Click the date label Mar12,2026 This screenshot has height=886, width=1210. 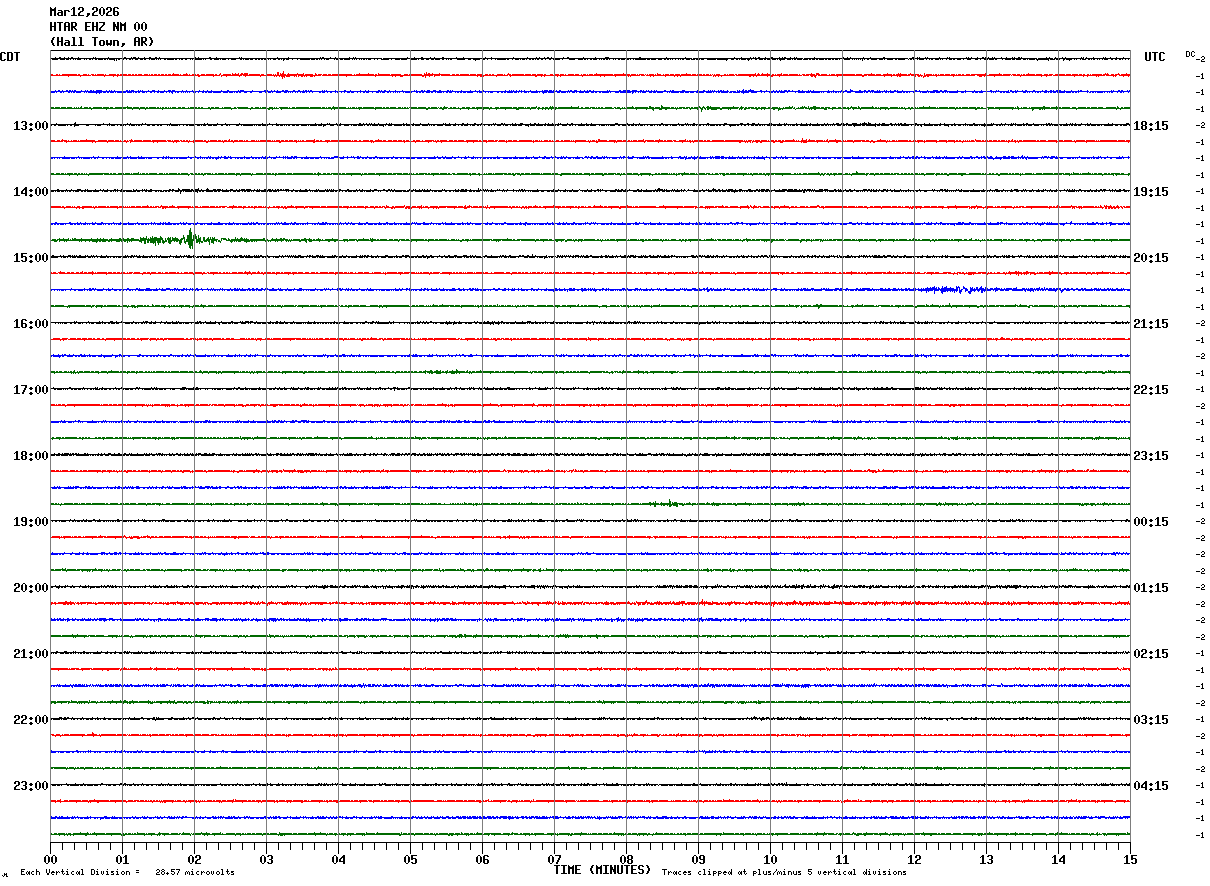tap(84, 12)
